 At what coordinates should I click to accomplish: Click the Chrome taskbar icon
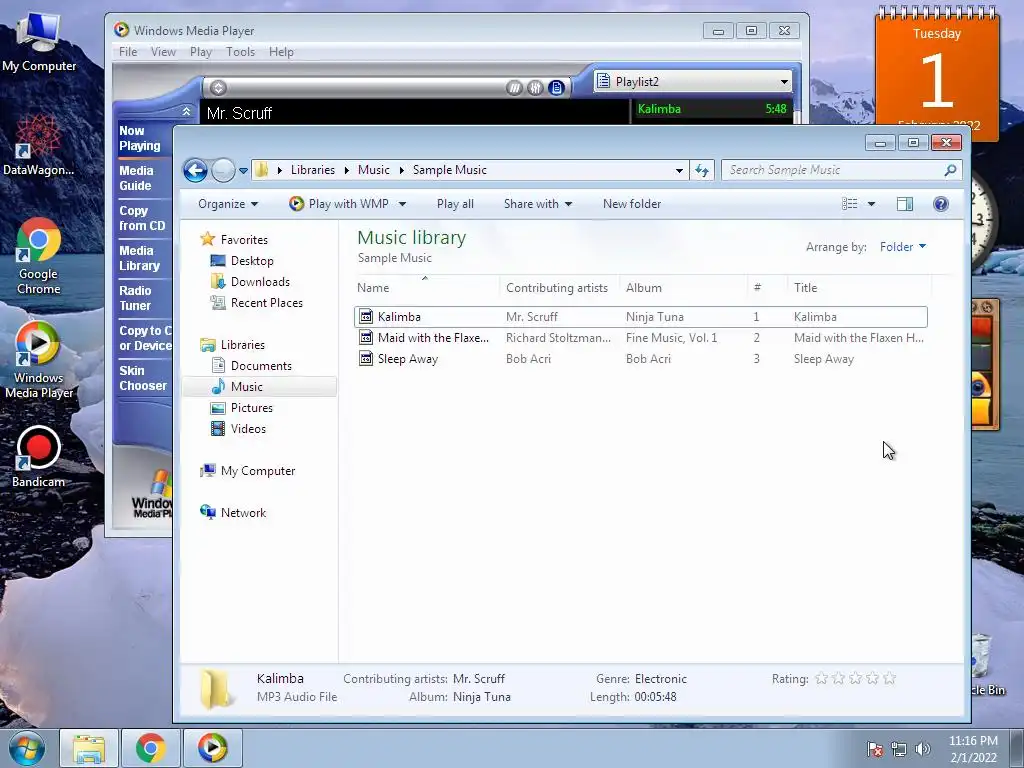[x=150, y=748]
